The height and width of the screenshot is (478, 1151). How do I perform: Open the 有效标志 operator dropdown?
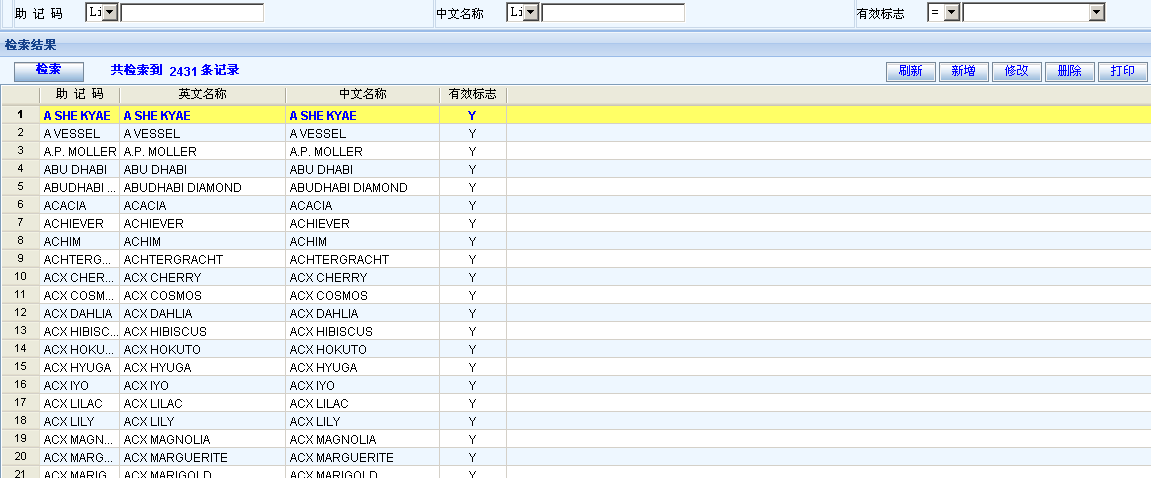tap(952, 13)
